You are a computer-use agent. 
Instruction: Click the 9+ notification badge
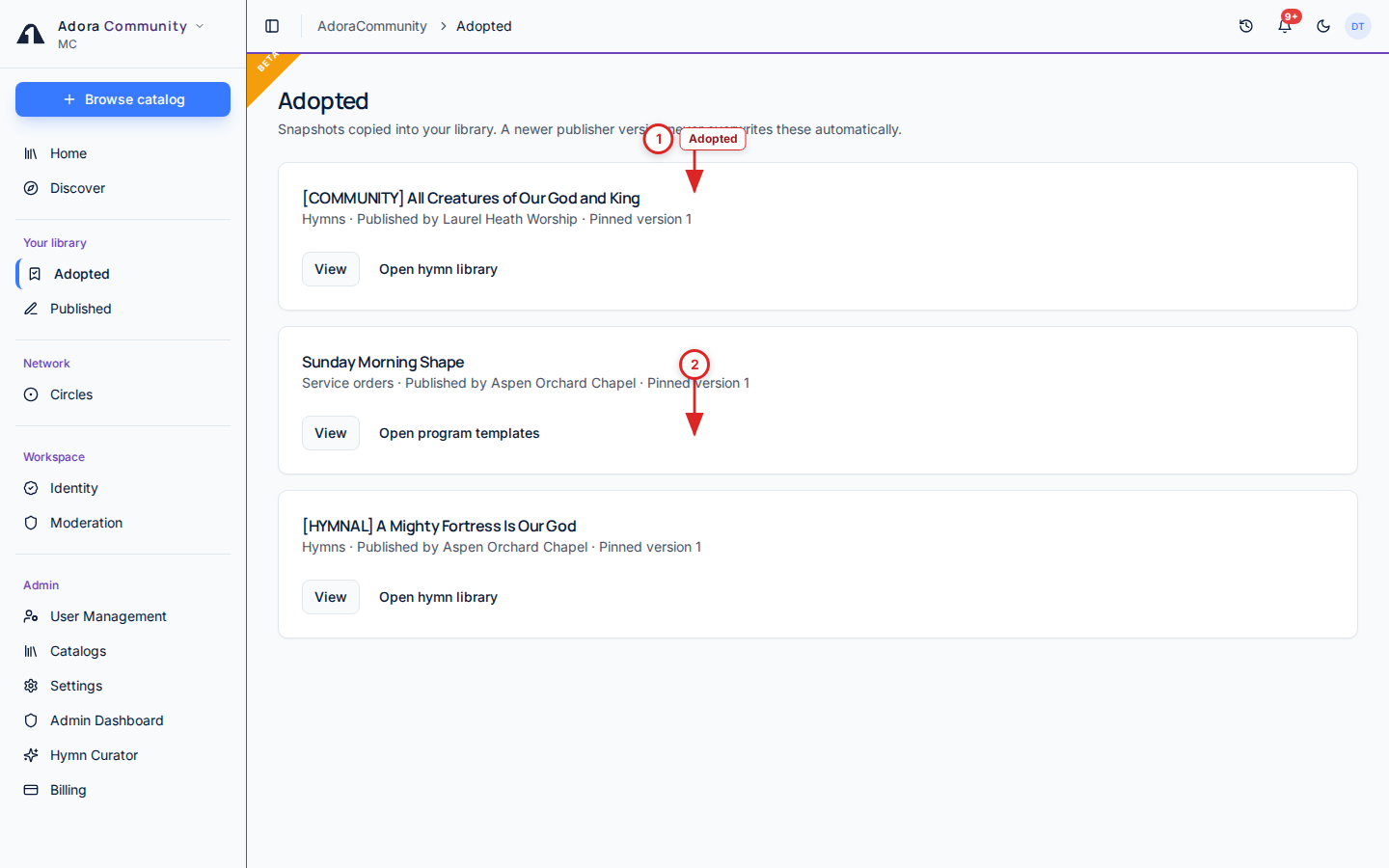tap(1292, 16)
